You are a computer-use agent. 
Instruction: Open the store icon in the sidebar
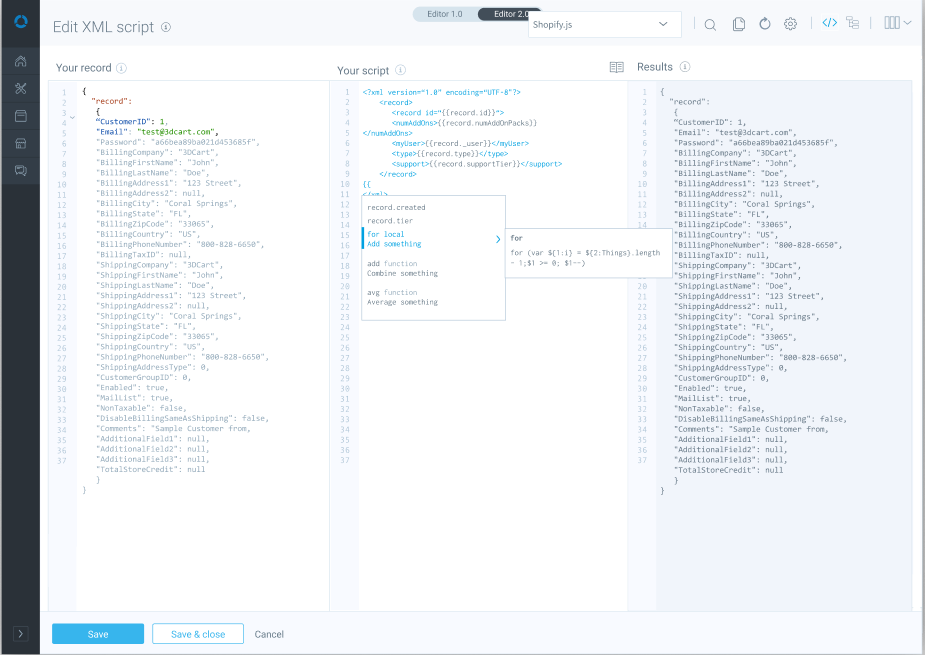pos(20,143)
